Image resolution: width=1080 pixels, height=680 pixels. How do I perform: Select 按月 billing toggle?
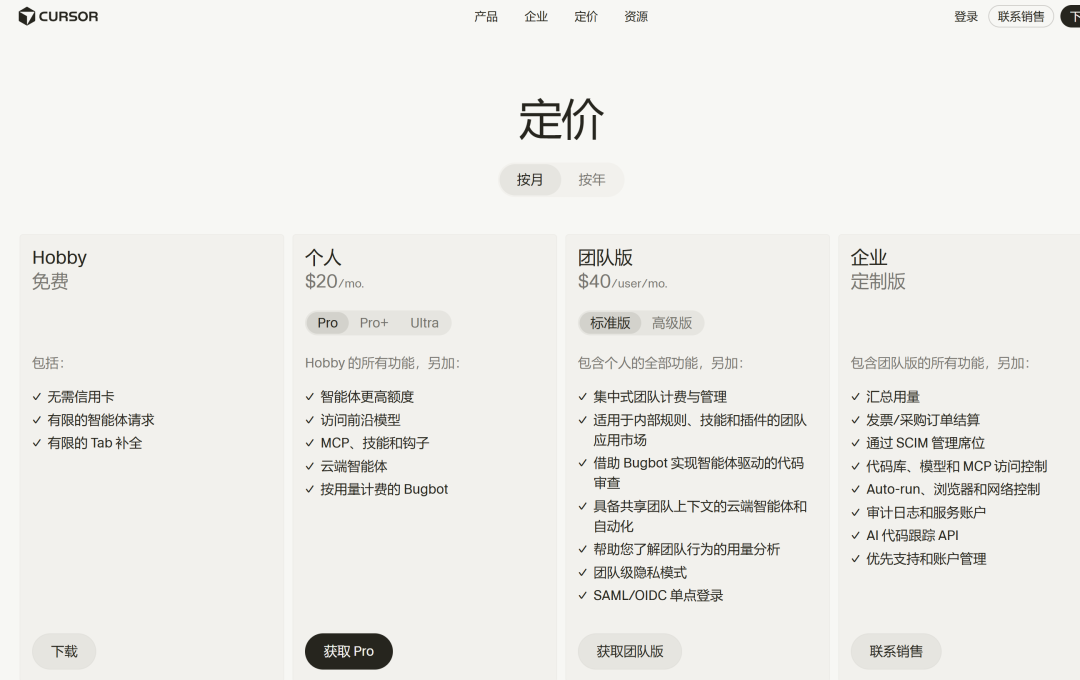pyautogui.click(x=530, y=180)
